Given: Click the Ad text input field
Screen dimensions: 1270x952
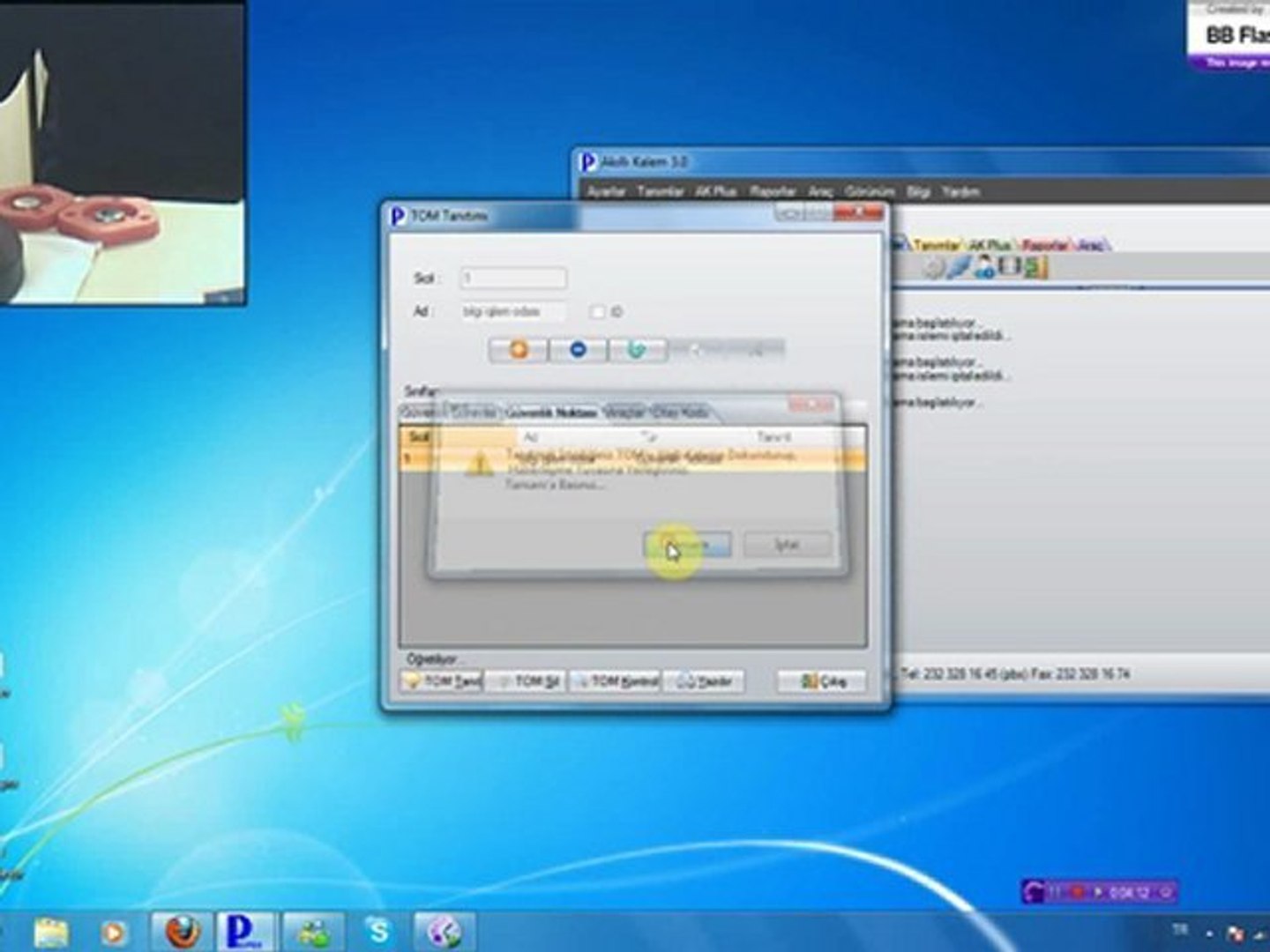Looking at the screenshot, I should 512,312.
